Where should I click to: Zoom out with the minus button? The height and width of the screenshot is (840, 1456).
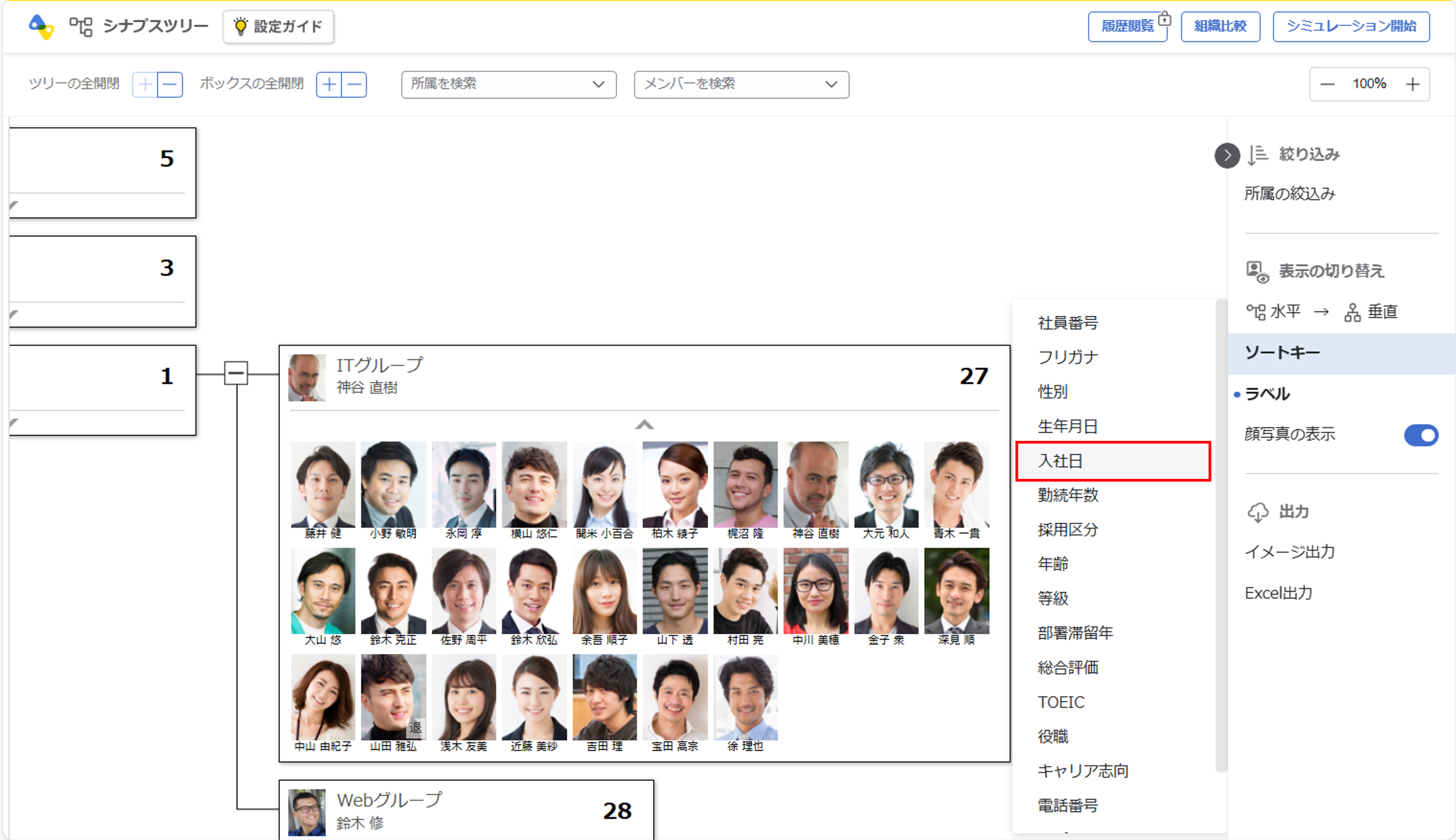1327,84
